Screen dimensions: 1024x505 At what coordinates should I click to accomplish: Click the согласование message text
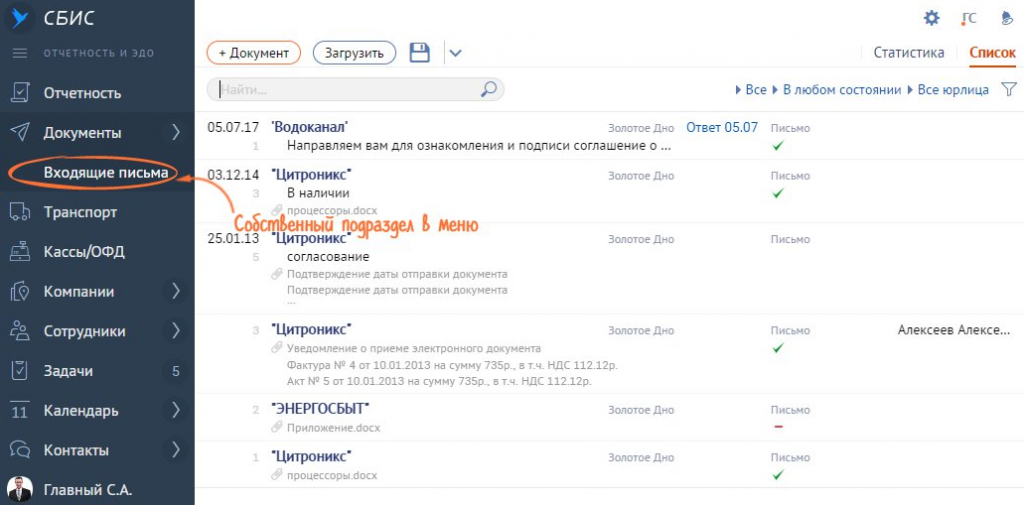tap(328, 257)
